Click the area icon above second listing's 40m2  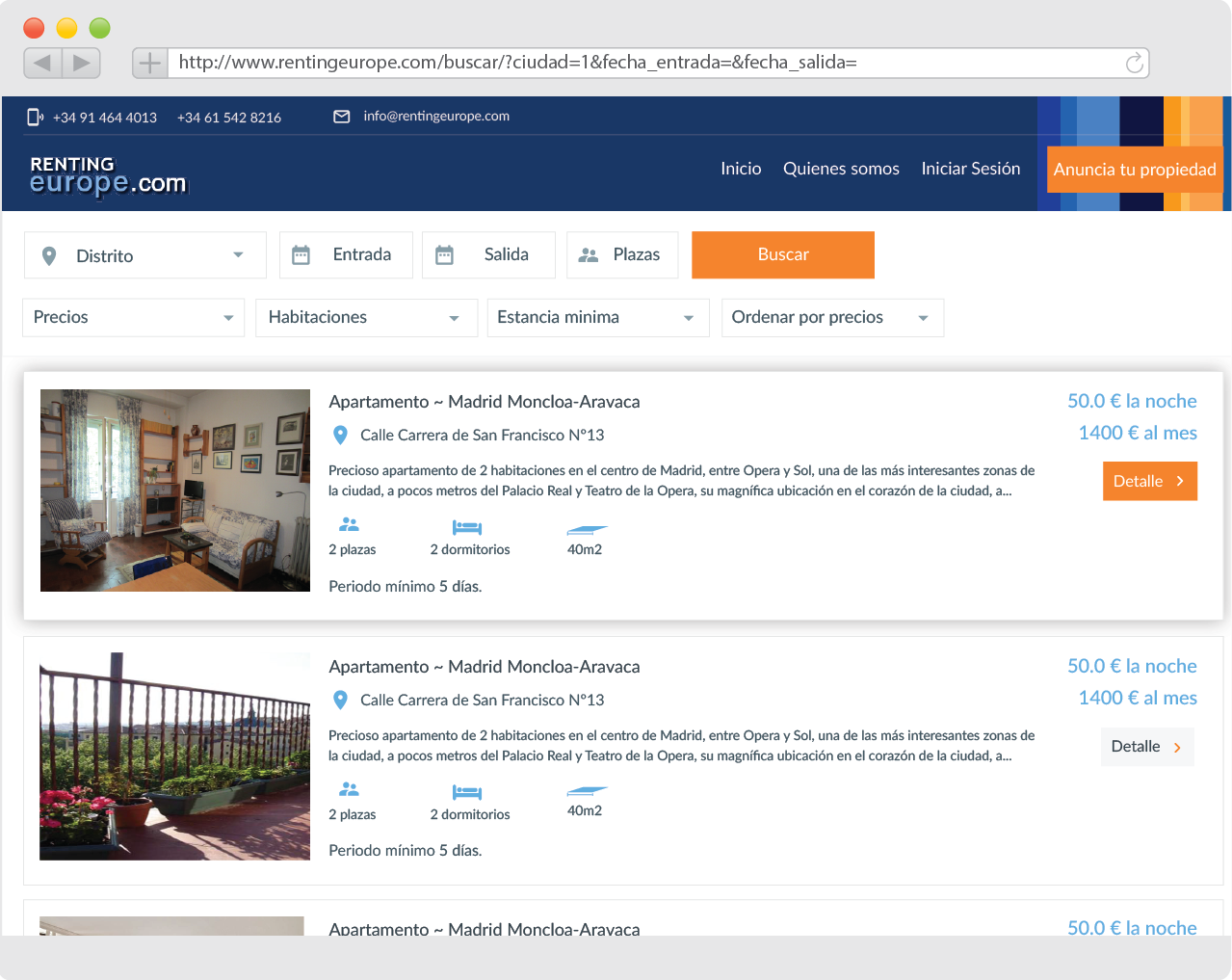click(x=588, y=790)
